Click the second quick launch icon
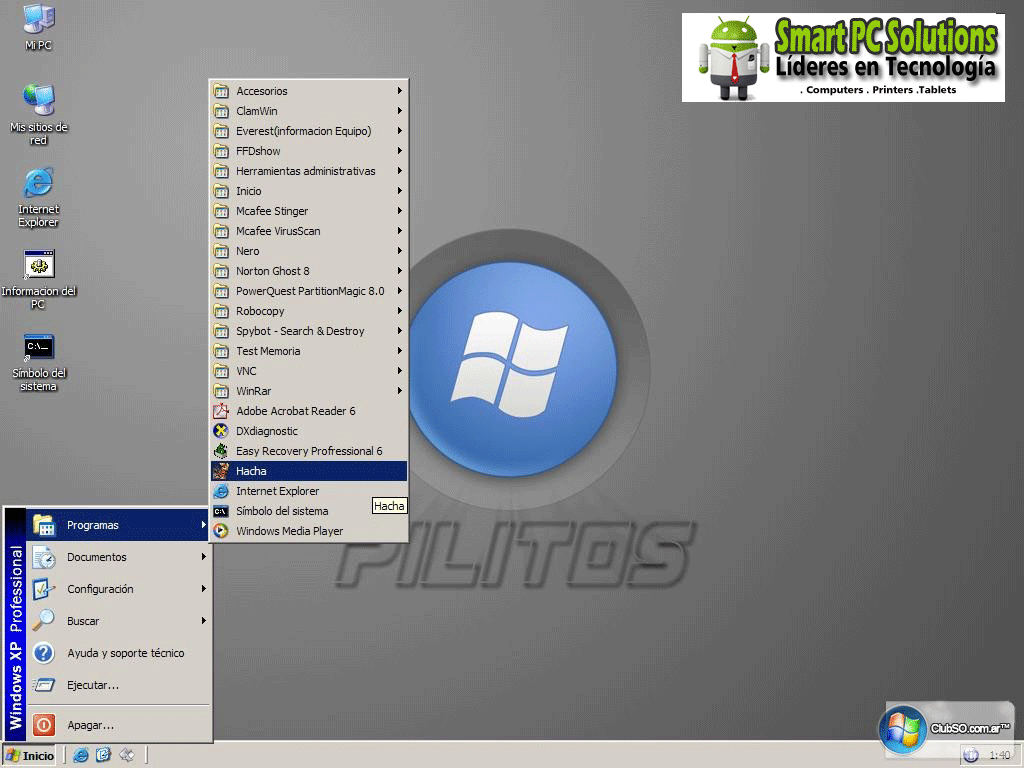1024x768 pixels. [103, 755]
